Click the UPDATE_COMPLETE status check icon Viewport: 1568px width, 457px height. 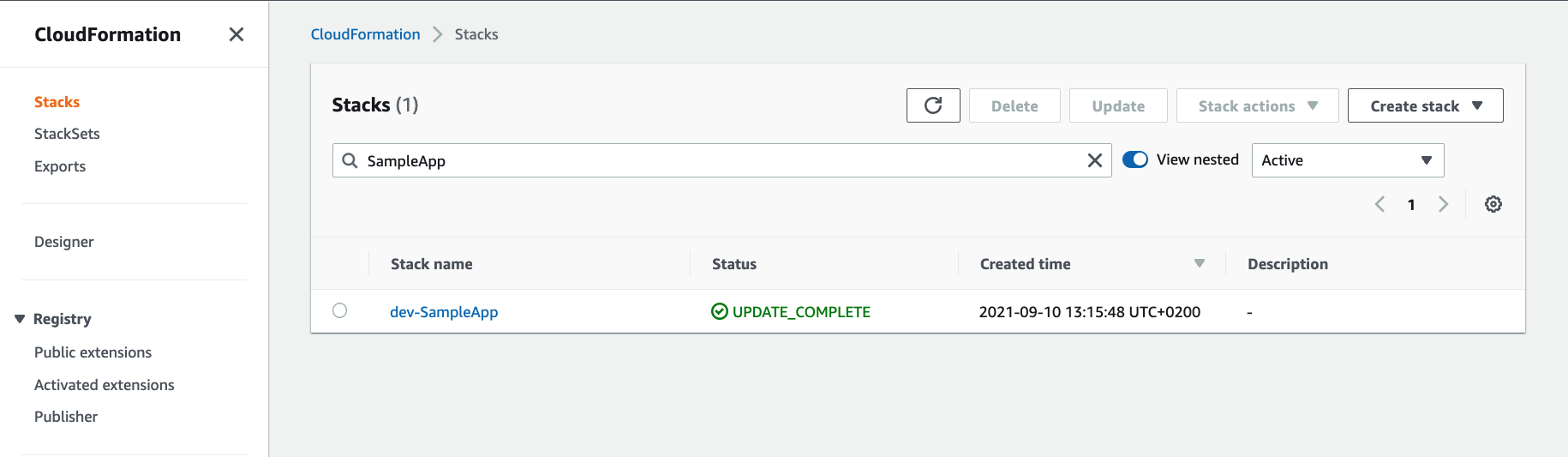(720, 311)
